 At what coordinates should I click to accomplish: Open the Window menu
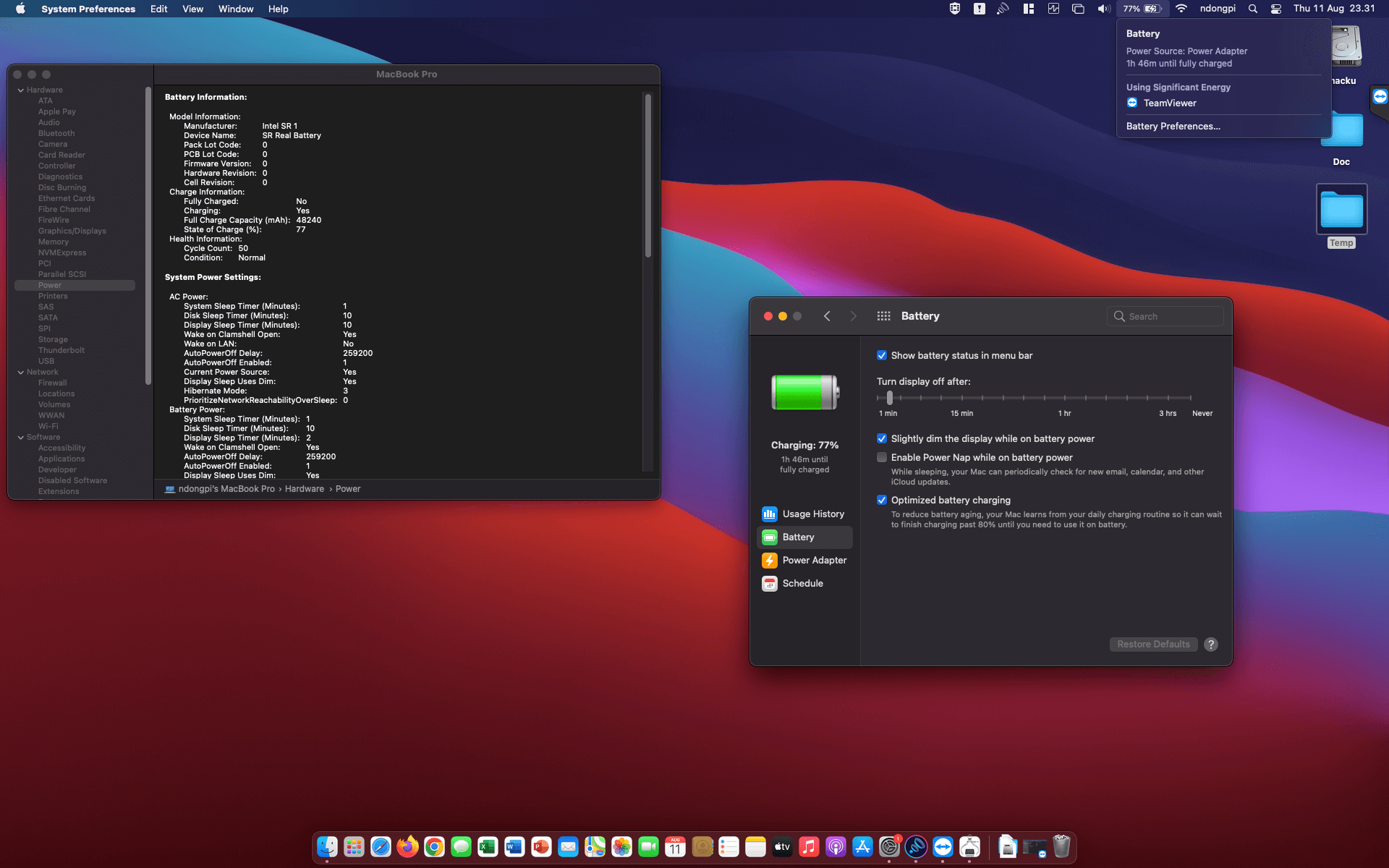(x=235, y=9)
